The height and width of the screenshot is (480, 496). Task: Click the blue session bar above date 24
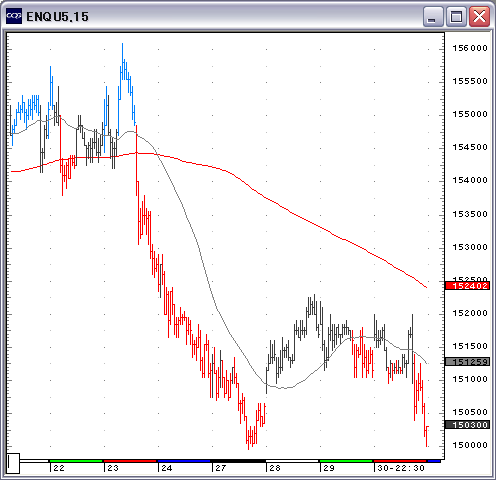point(184,461)
